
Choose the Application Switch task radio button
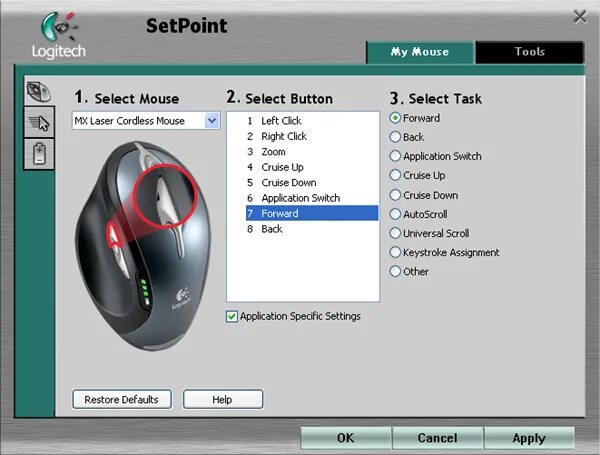[395, 156]
